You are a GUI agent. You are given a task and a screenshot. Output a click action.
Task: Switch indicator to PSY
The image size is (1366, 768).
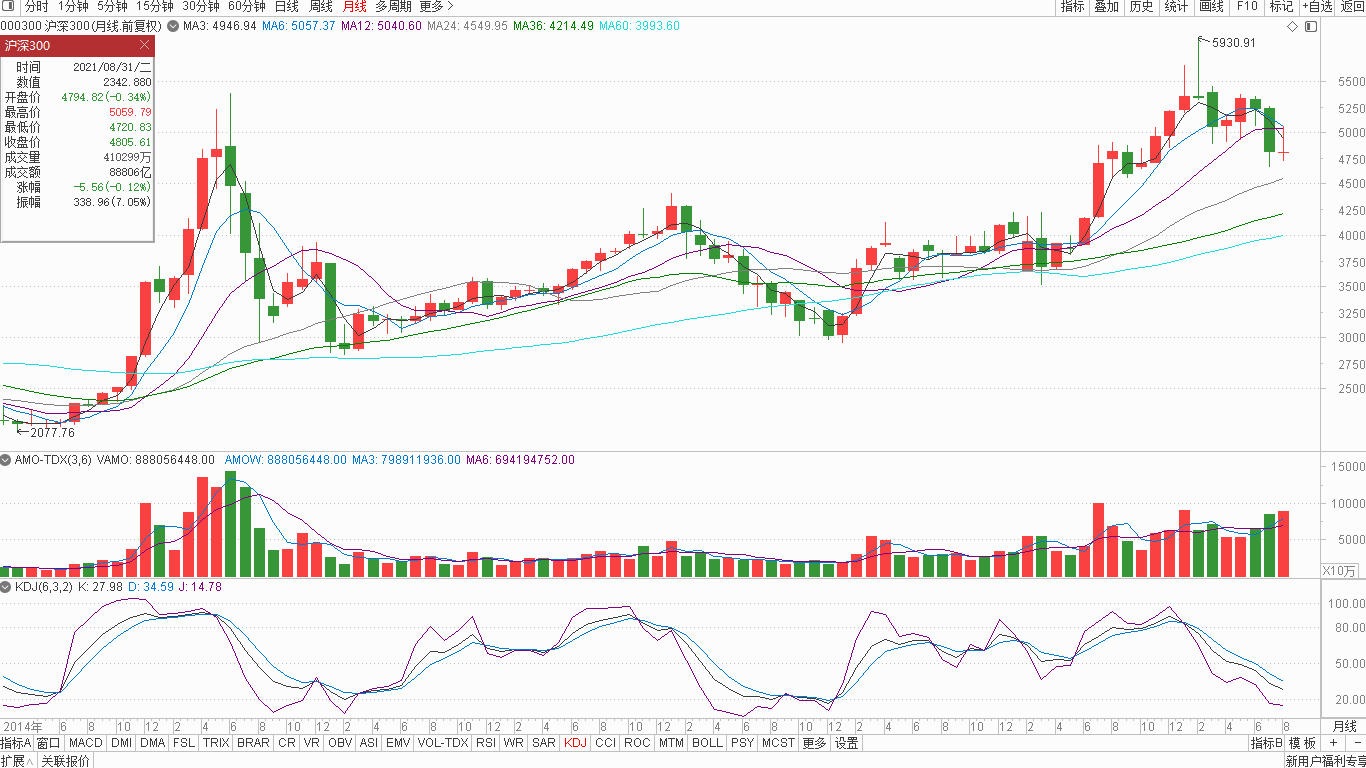(x=742, y=743)
